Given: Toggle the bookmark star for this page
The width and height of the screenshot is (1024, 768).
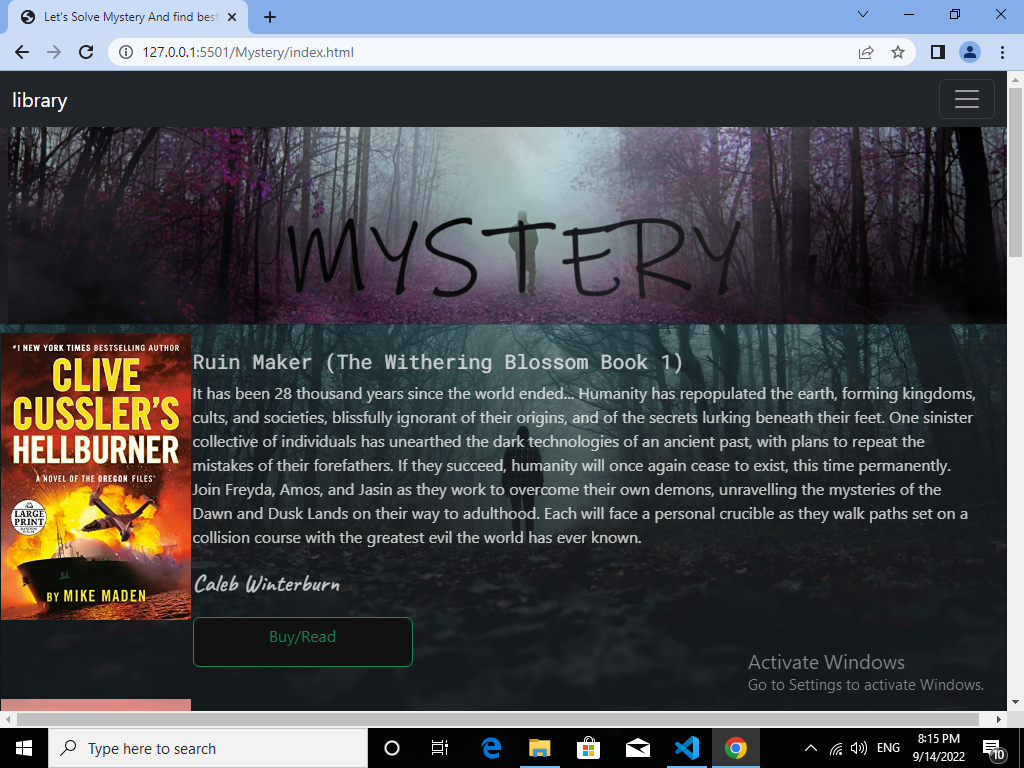Looking at the screenshot, I should (x=898, y=52).
